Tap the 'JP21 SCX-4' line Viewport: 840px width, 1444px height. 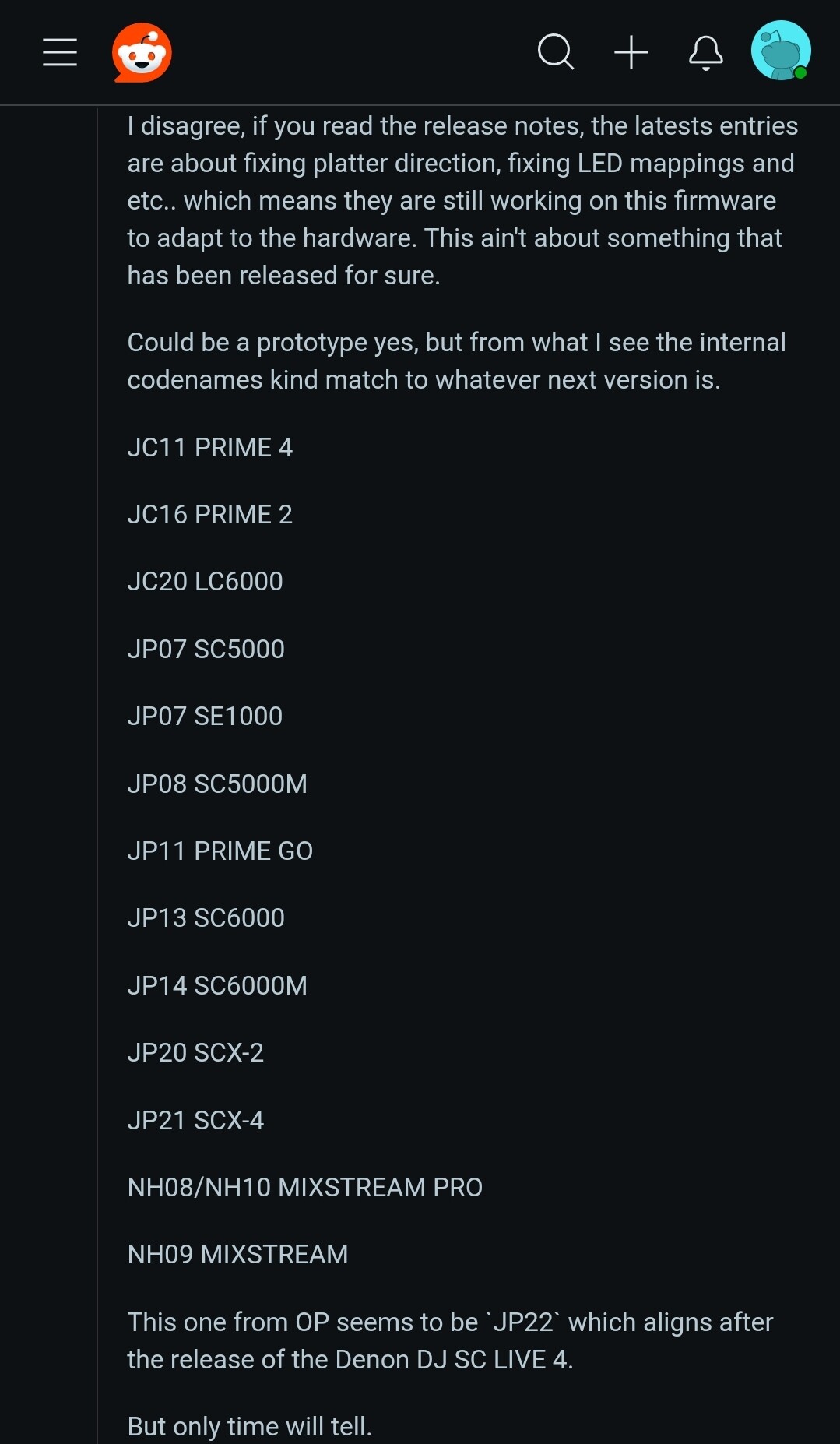coord(196,1121)
